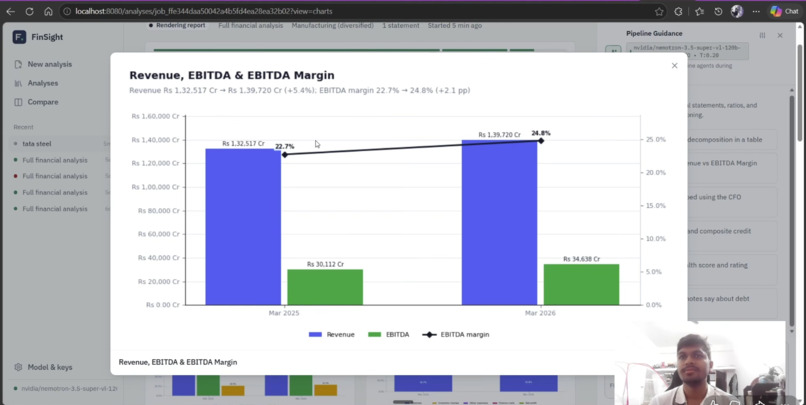The height and width of the screenshot is (405, 806).
Task: Click the Rs 30,112 Cr bar label
Action: [325, 264]
